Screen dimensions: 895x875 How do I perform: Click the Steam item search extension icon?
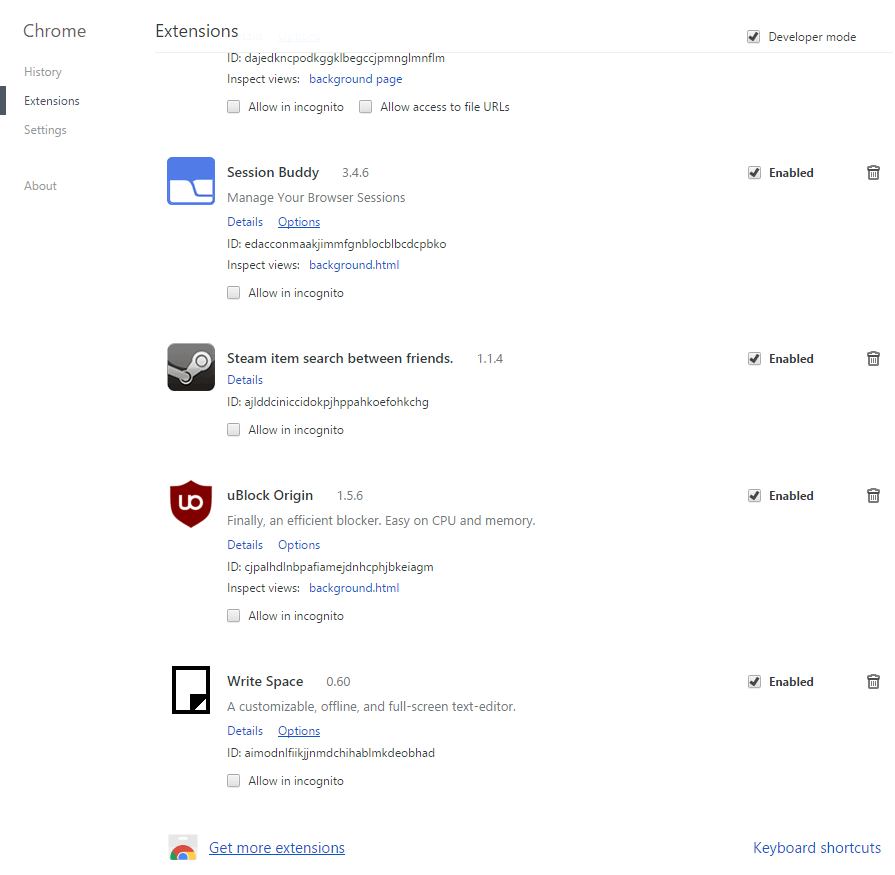coord(191,367)
